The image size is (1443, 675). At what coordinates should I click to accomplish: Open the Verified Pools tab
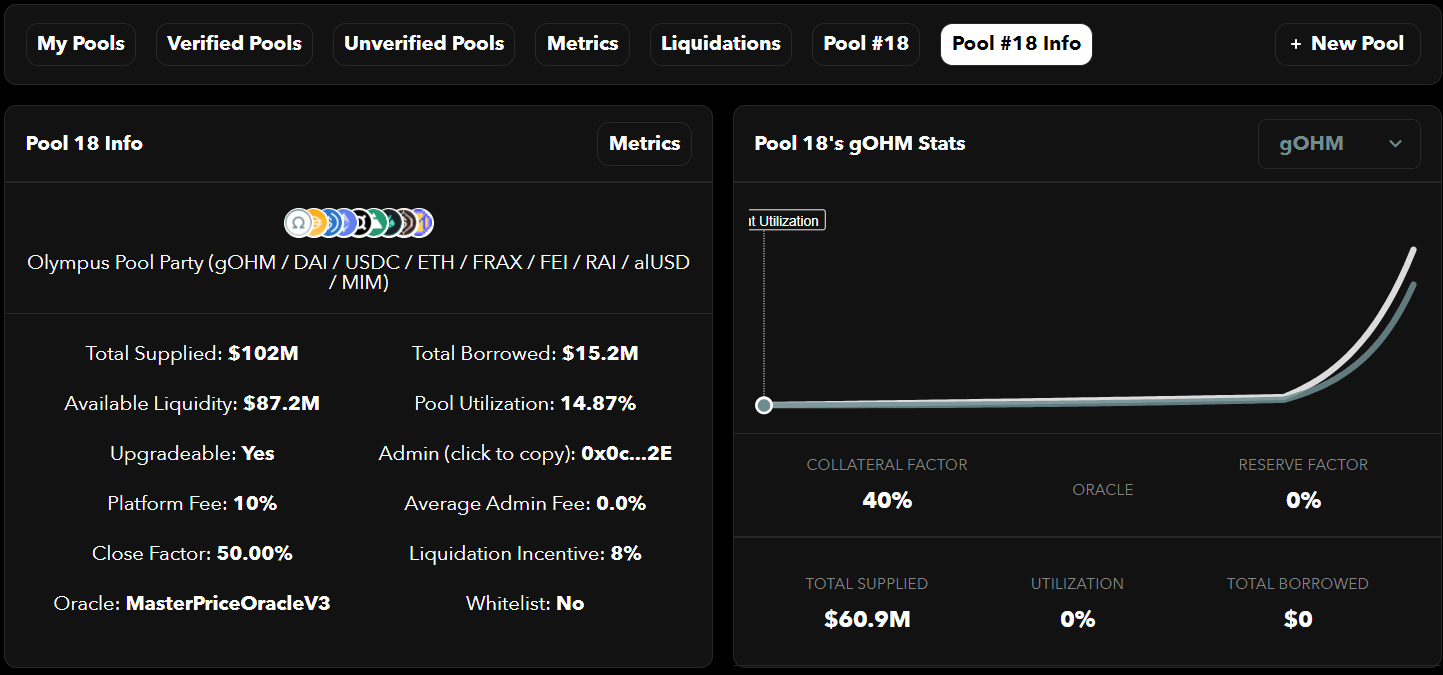point(234,44)
